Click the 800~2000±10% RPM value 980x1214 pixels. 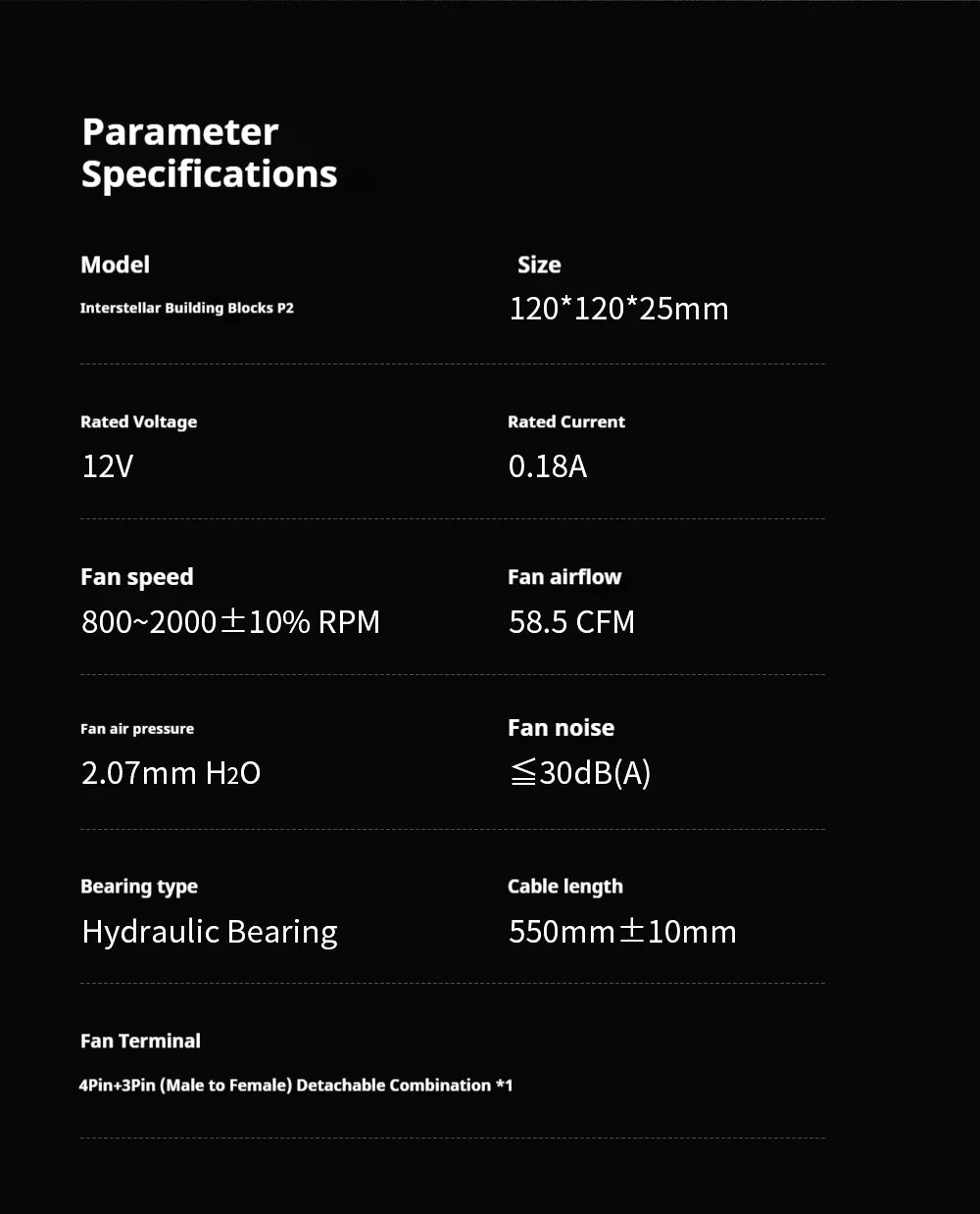coord(230,622)
